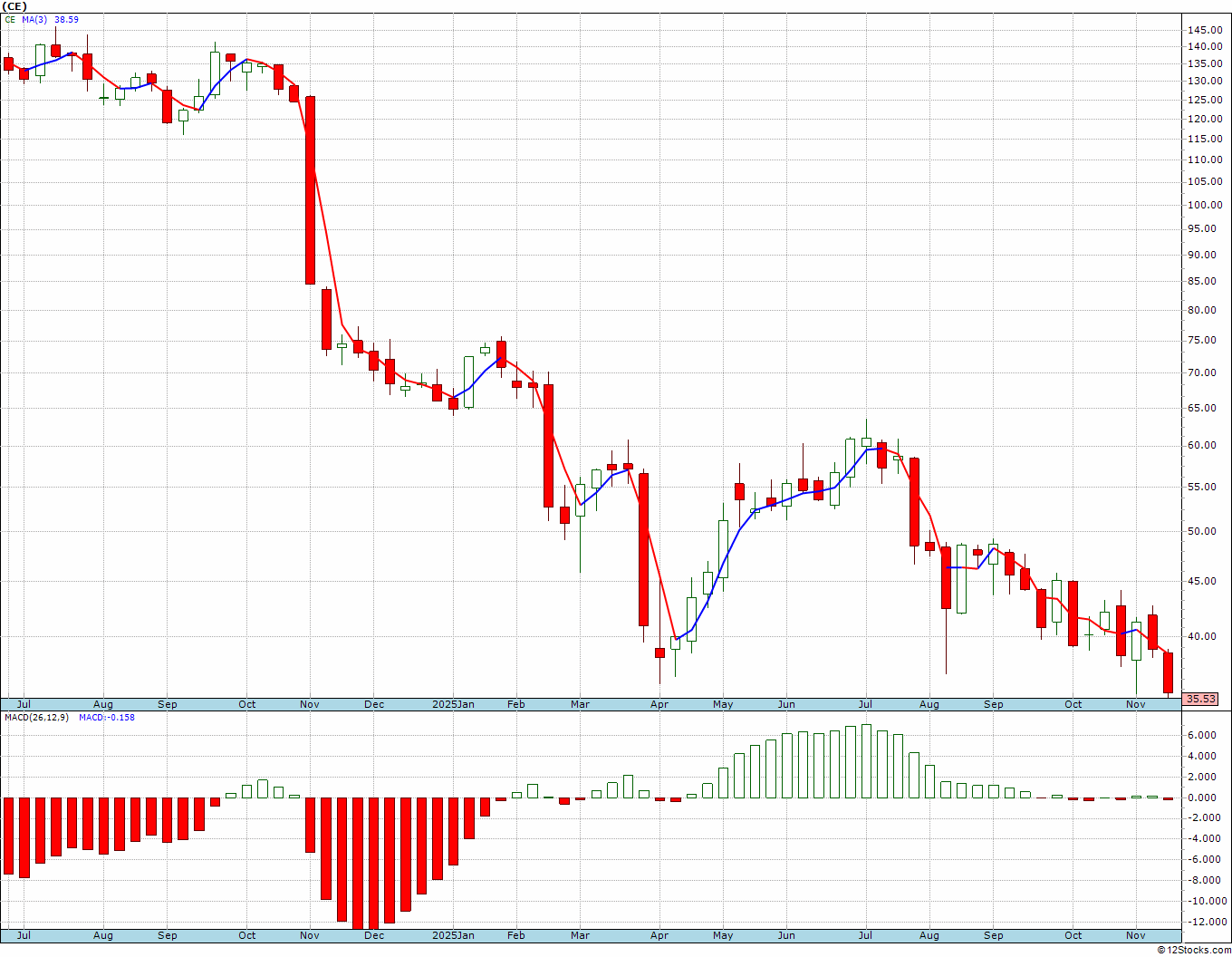This screenshot has height=957, width=1232.
Task: Click the MACD:-0.158 value label
Action: point(106,718)
